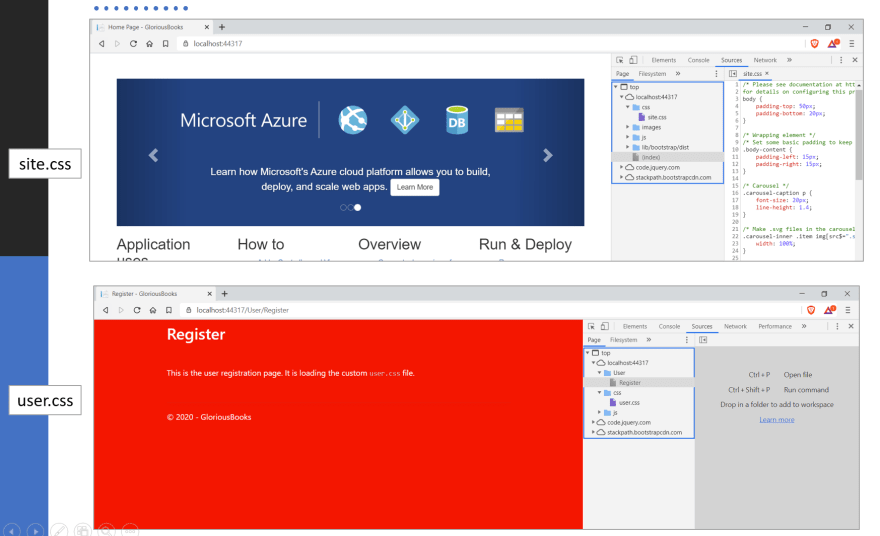Open the Brave rewards icon in the Register window
Screen dimensions: 880x536
click(x=829, y=310)
